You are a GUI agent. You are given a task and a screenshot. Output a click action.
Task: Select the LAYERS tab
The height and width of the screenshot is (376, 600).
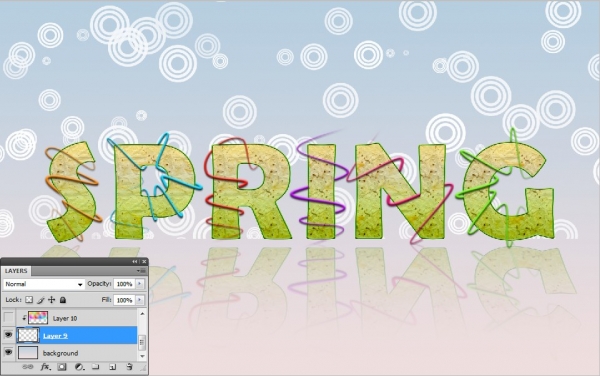[x=16, y=271]
